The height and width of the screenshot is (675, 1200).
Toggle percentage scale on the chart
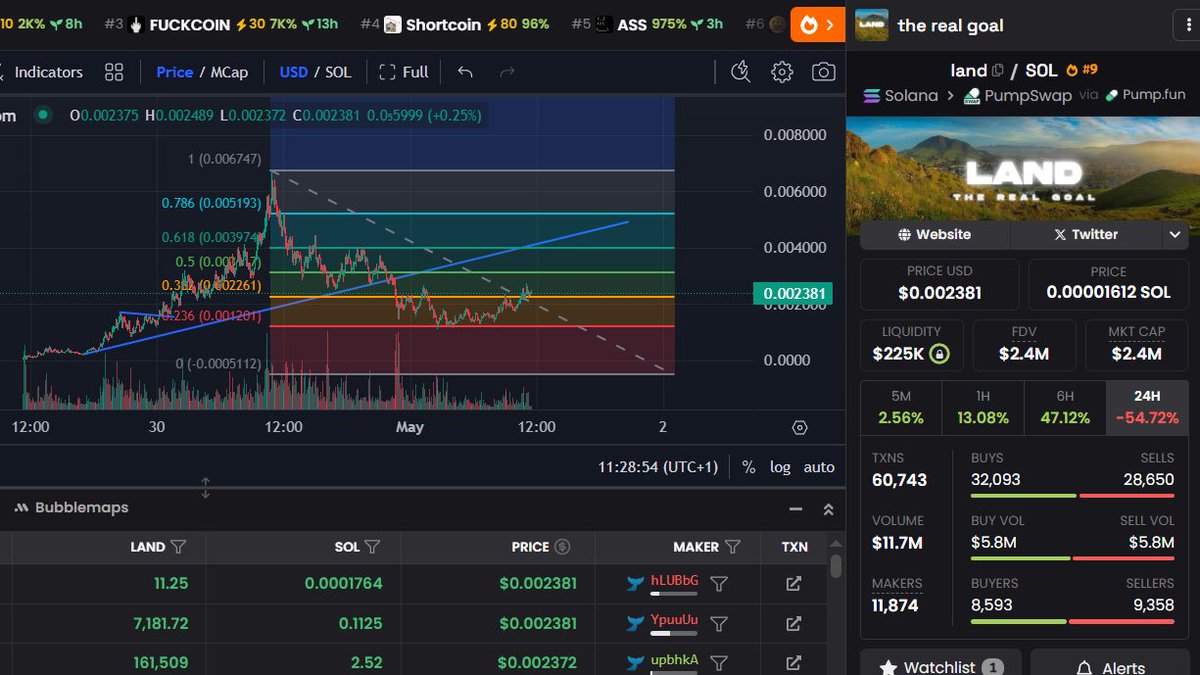(748, 467)
